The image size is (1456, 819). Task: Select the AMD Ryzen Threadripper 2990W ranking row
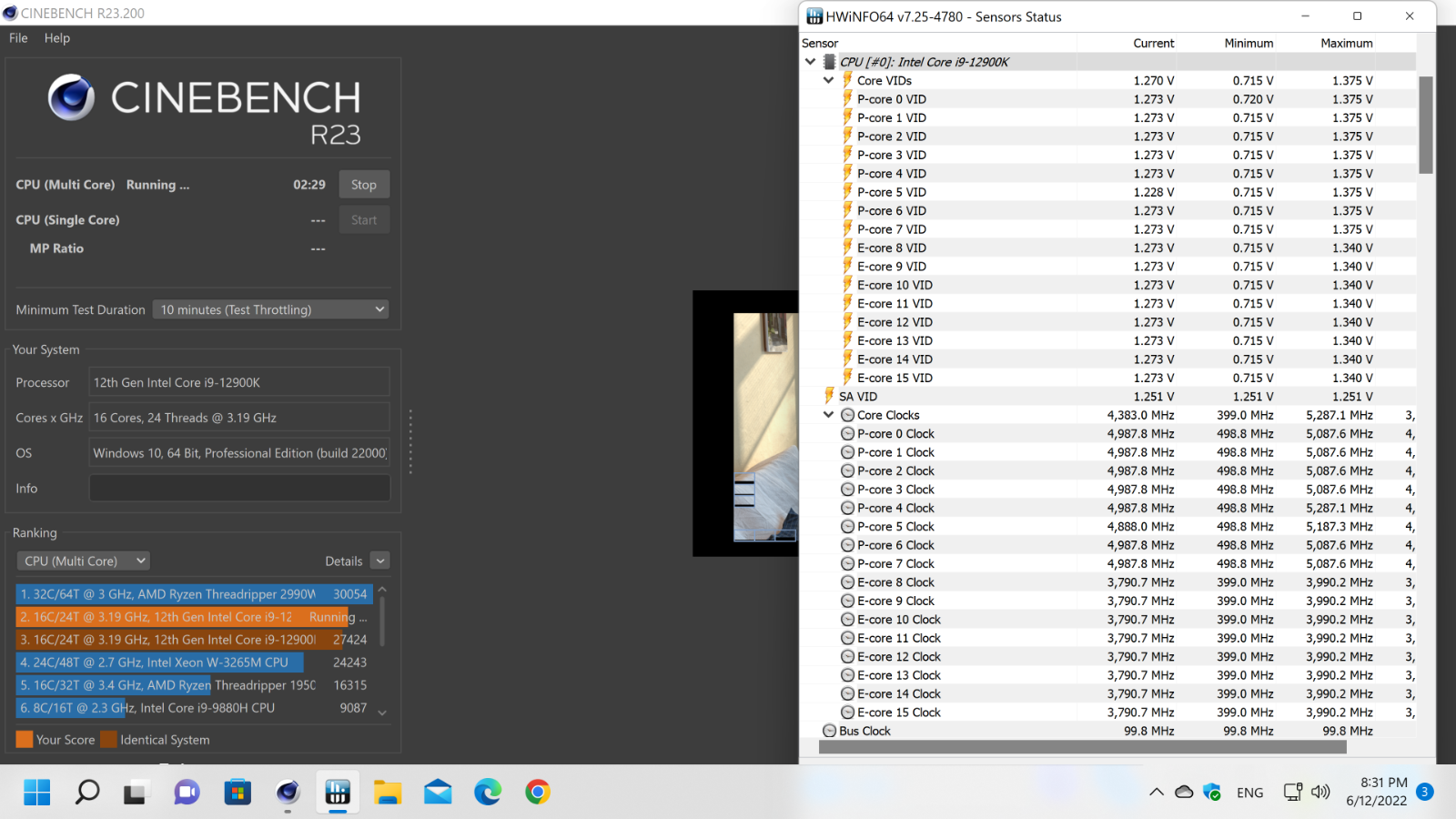pos(194,594)
